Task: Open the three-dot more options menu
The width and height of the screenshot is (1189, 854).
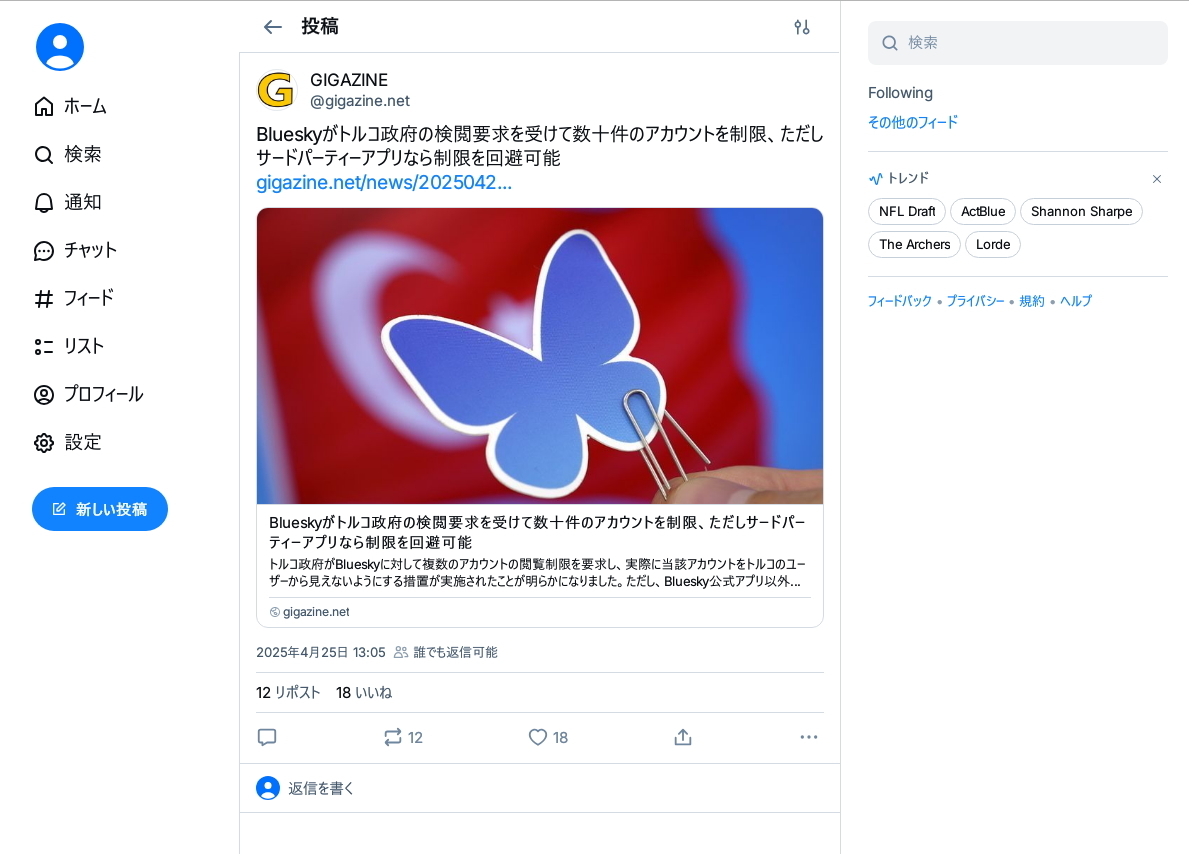Action: 809,737
